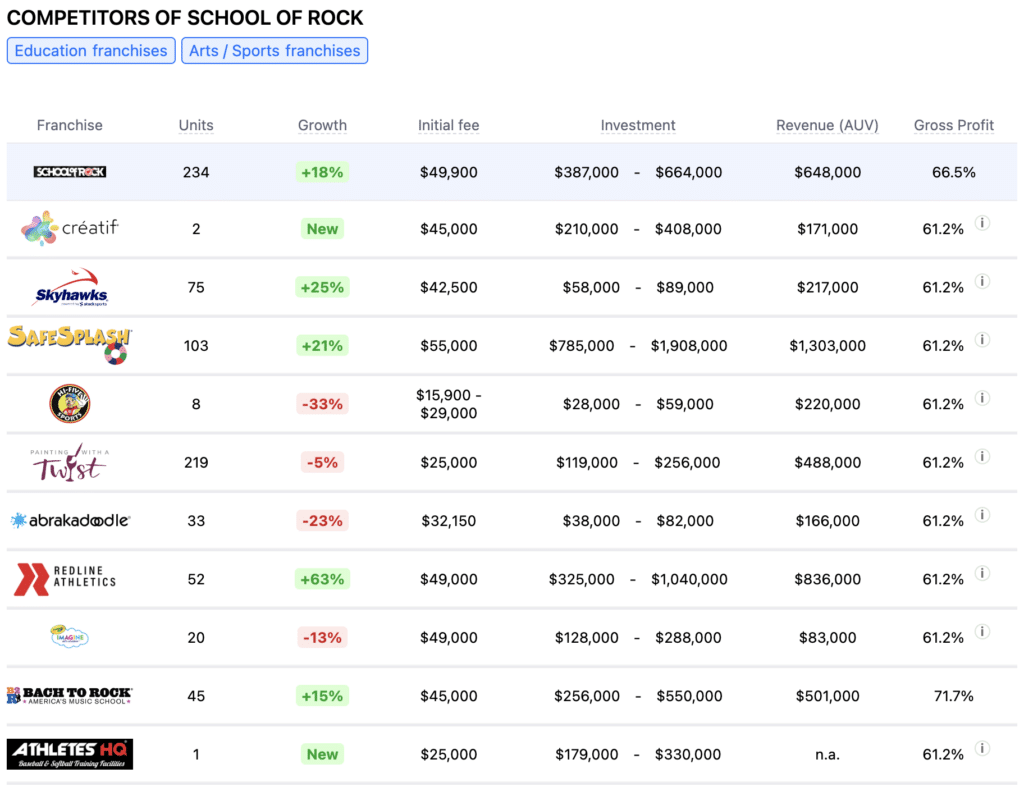1024x796 pixels.
Task: Click the n.a. revenue value
Action: pos(827,755)
